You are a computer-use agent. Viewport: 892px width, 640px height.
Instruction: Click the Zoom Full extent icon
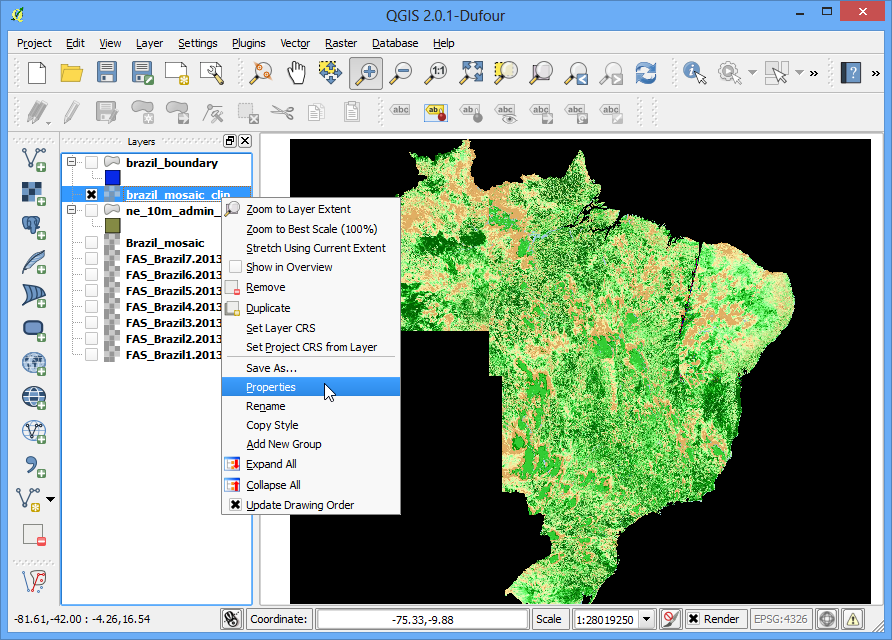[471, 73]
